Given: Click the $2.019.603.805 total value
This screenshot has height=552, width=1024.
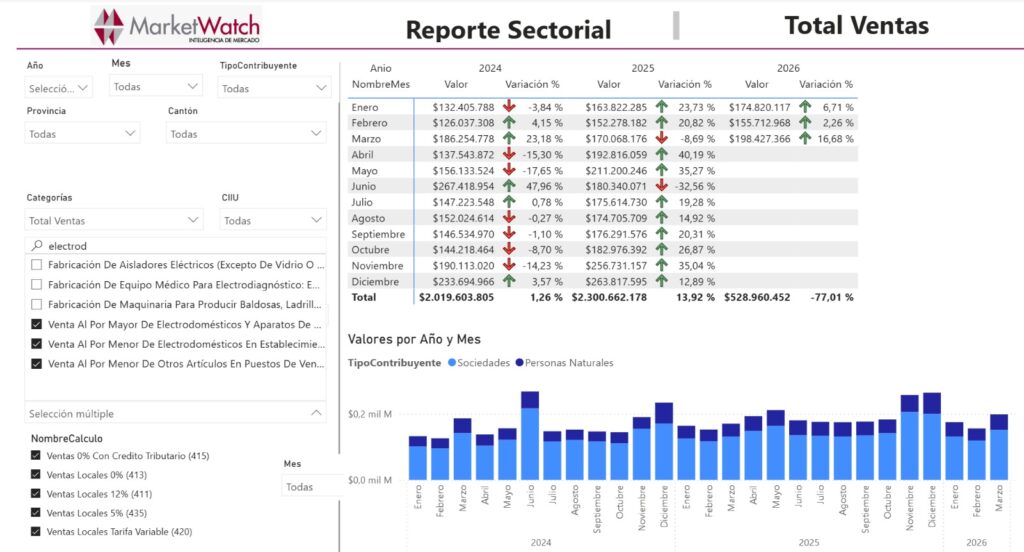Looking at the screenshot, I should click(456, 297).
